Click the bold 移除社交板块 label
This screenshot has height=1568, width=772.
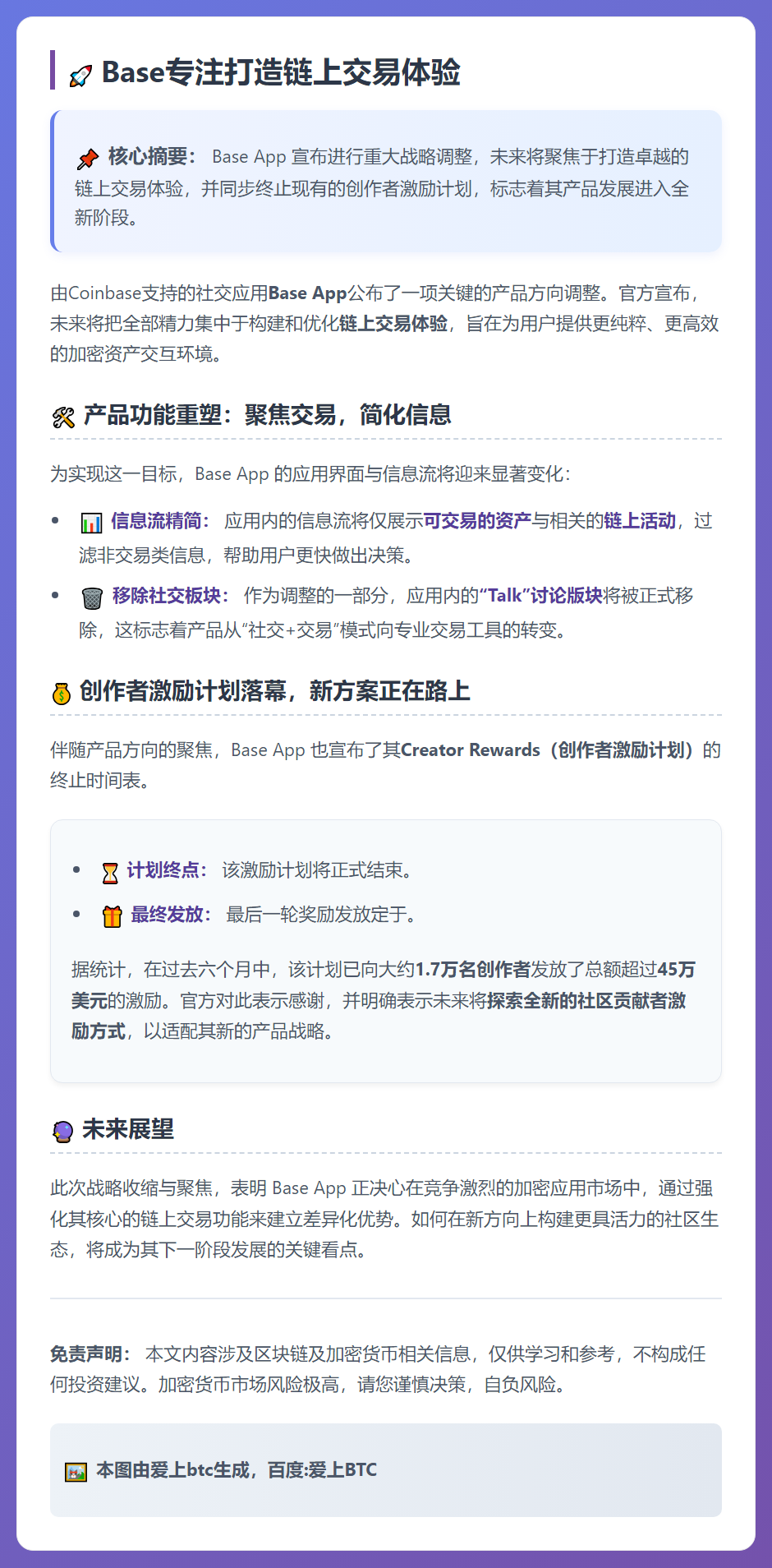pos(171,596)
